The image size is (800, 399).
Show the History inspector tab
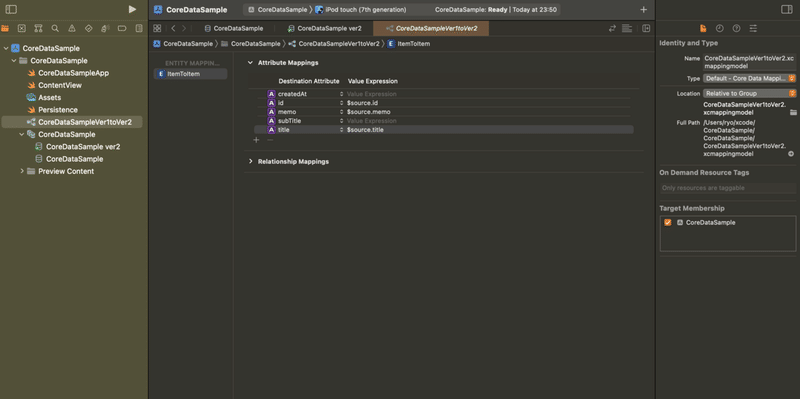pos(719,29)
